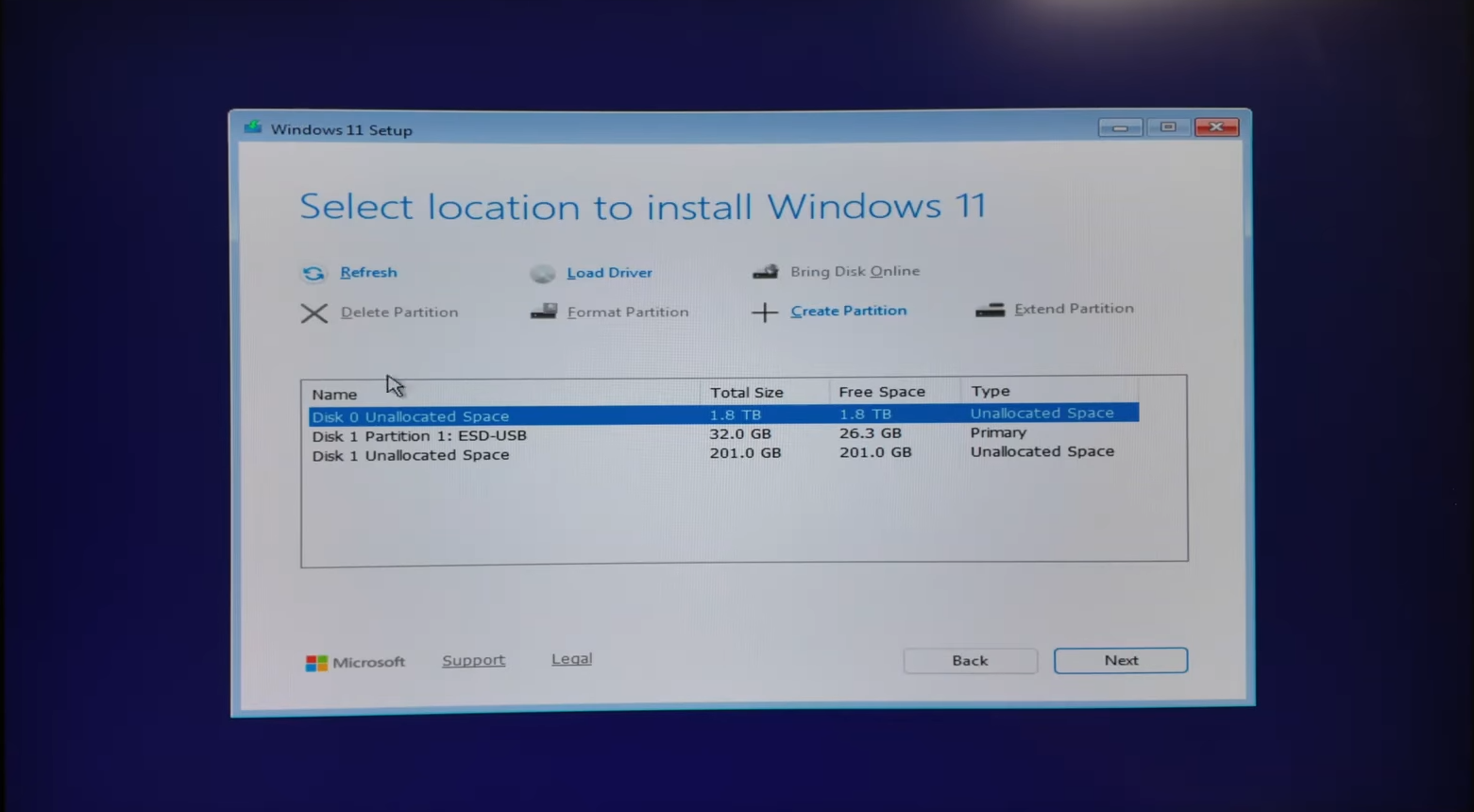
Task: Click the Delete Partition X icon
Action: coord(314,313)
